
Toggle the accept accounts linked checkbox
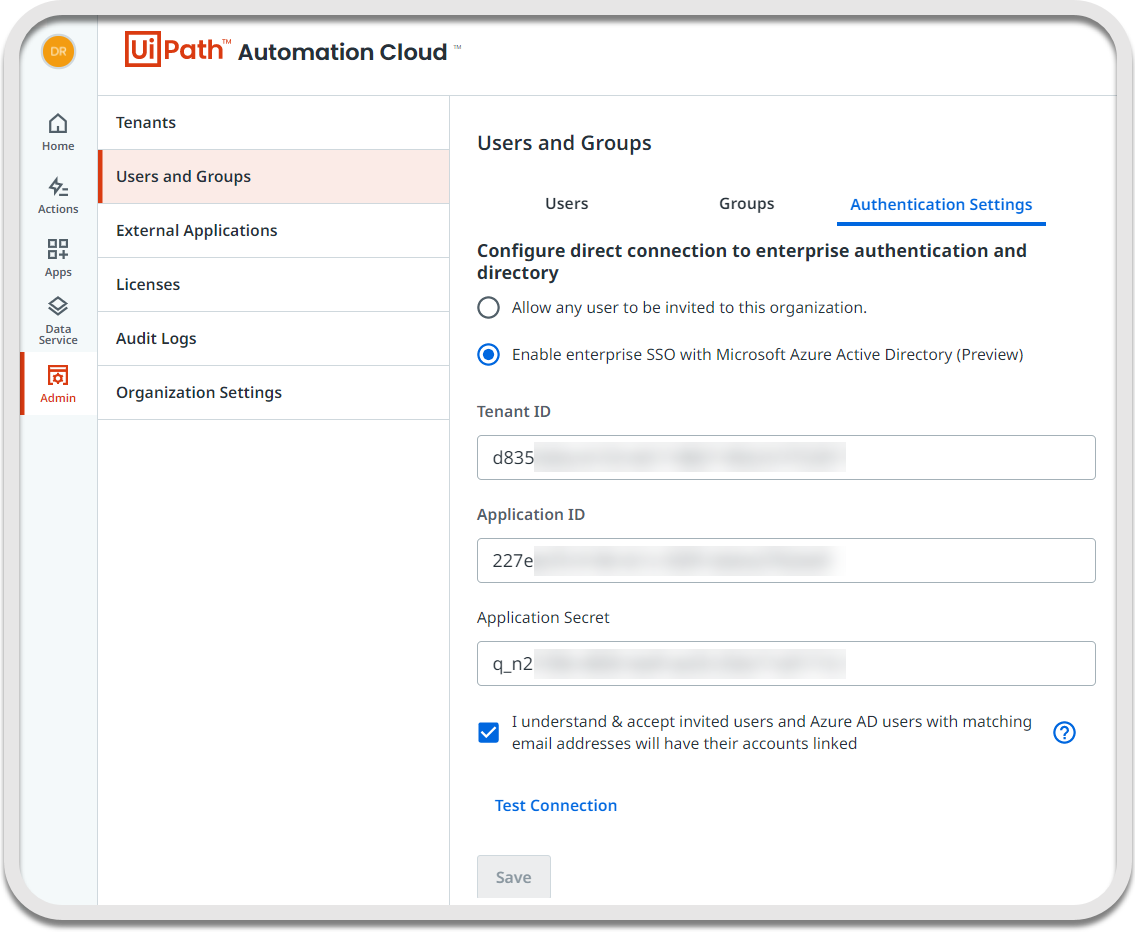489,732
